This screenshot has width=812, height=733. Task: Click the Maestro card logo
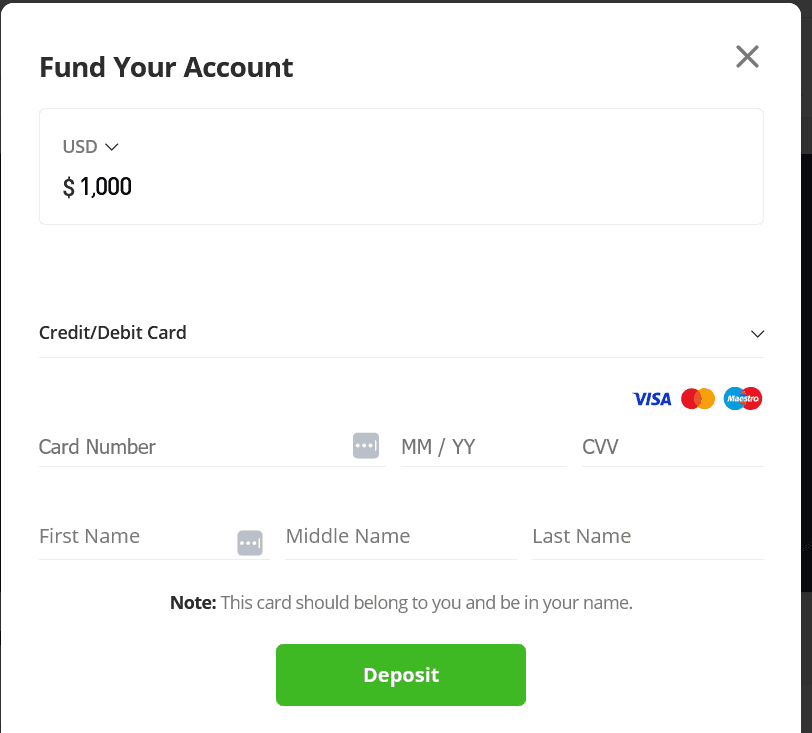pos(743,399)
